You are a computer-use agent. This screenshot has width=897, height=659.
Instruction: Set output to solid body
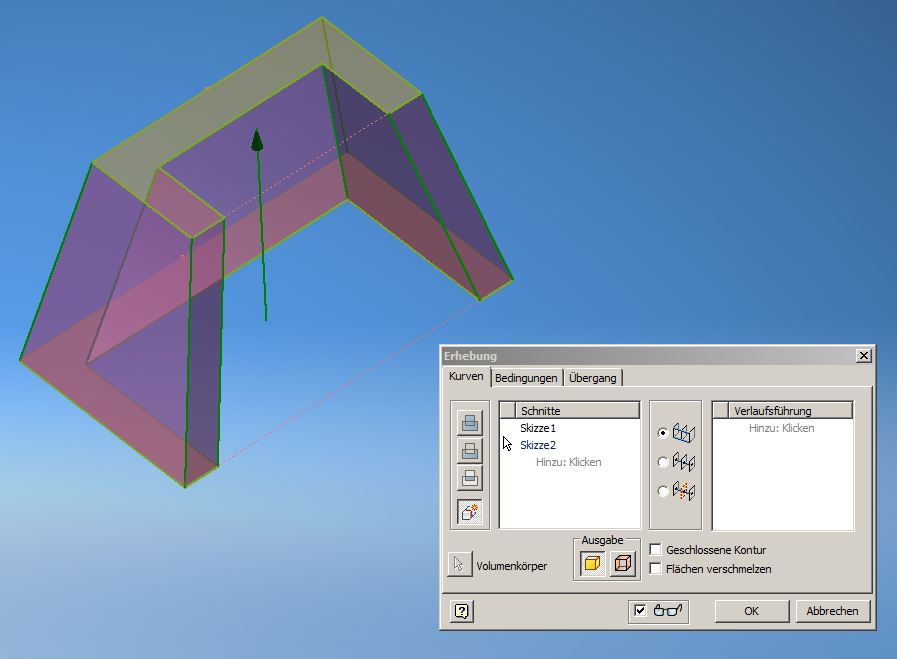[592, 563]
